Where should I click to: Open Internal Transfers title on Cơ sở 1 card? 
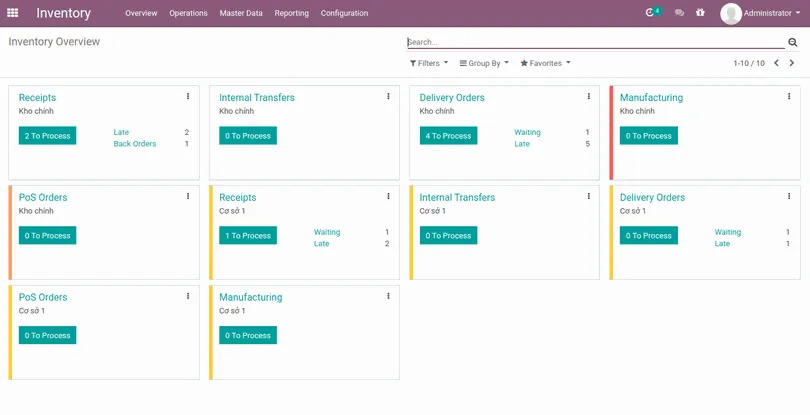pos(457,197)
